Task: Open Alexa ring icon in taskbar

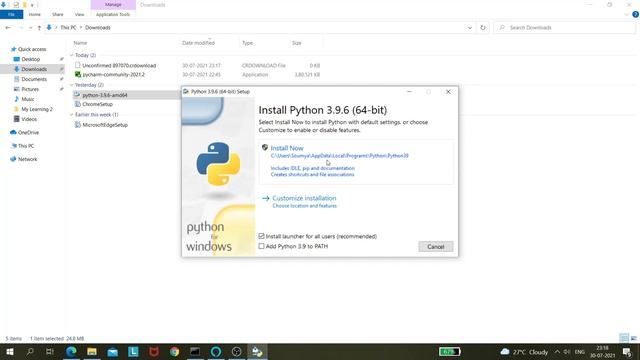Action: coord(216,351)
